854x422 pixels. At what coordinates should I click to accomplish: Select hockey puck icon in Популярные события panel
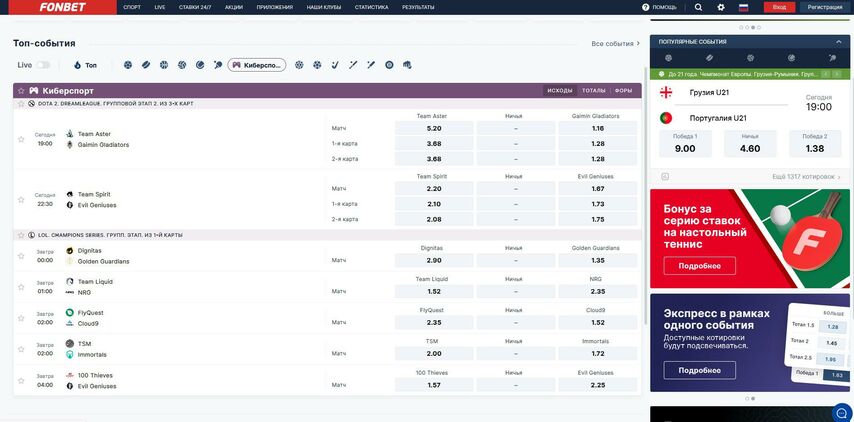coord(709,57)
